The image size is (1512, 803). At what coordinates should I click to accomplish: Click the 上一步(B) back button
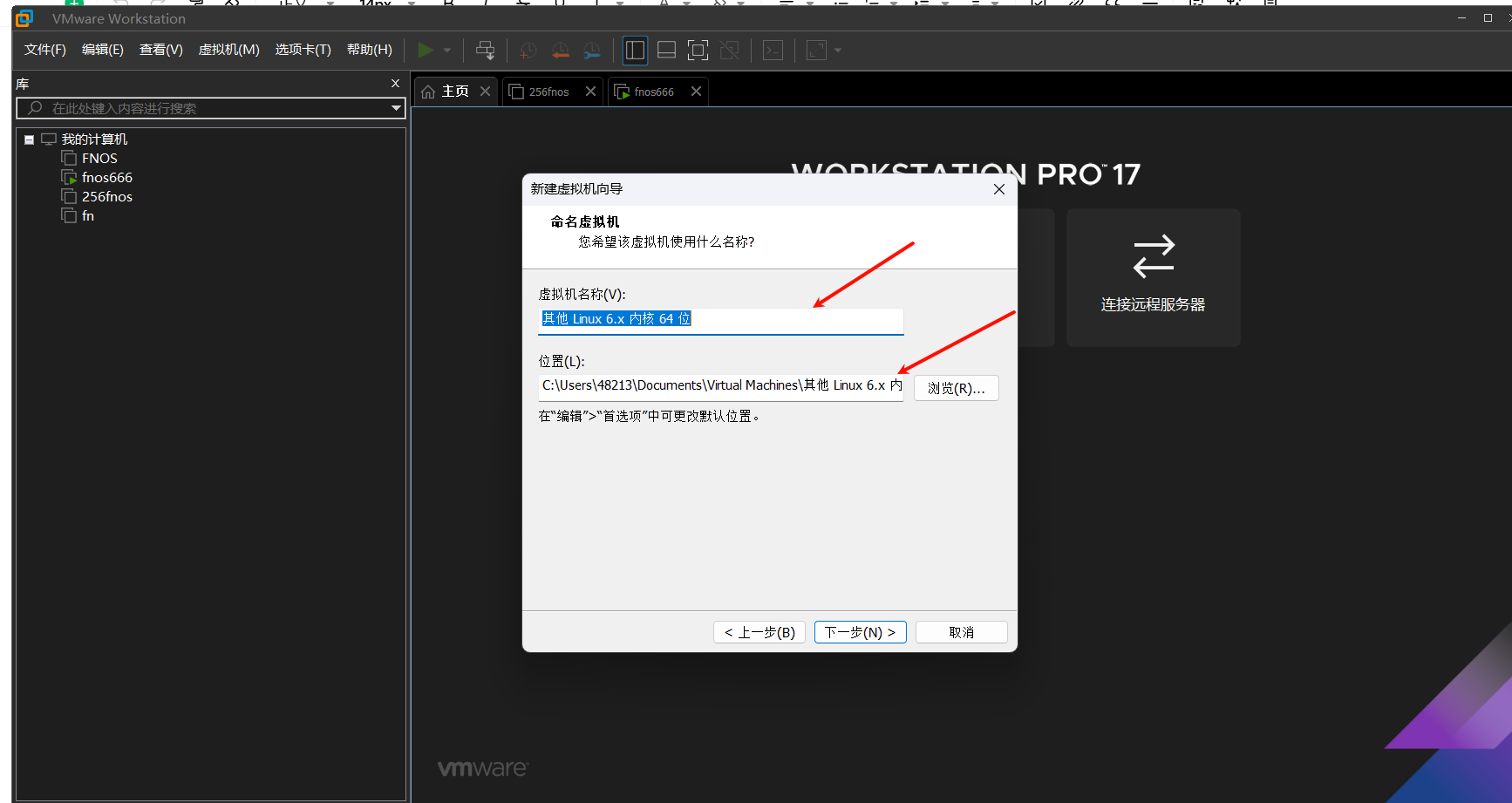(x=759, y=632)
